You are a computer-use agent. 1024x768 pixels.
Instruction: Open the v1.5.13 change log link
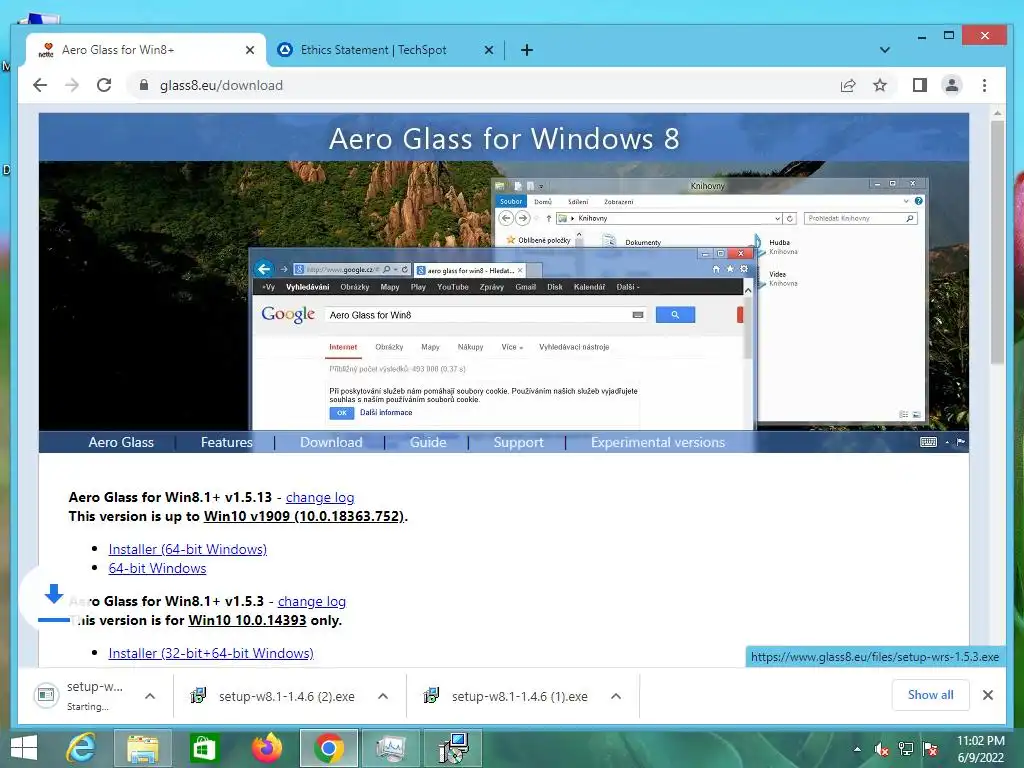(x=320, y=497)
